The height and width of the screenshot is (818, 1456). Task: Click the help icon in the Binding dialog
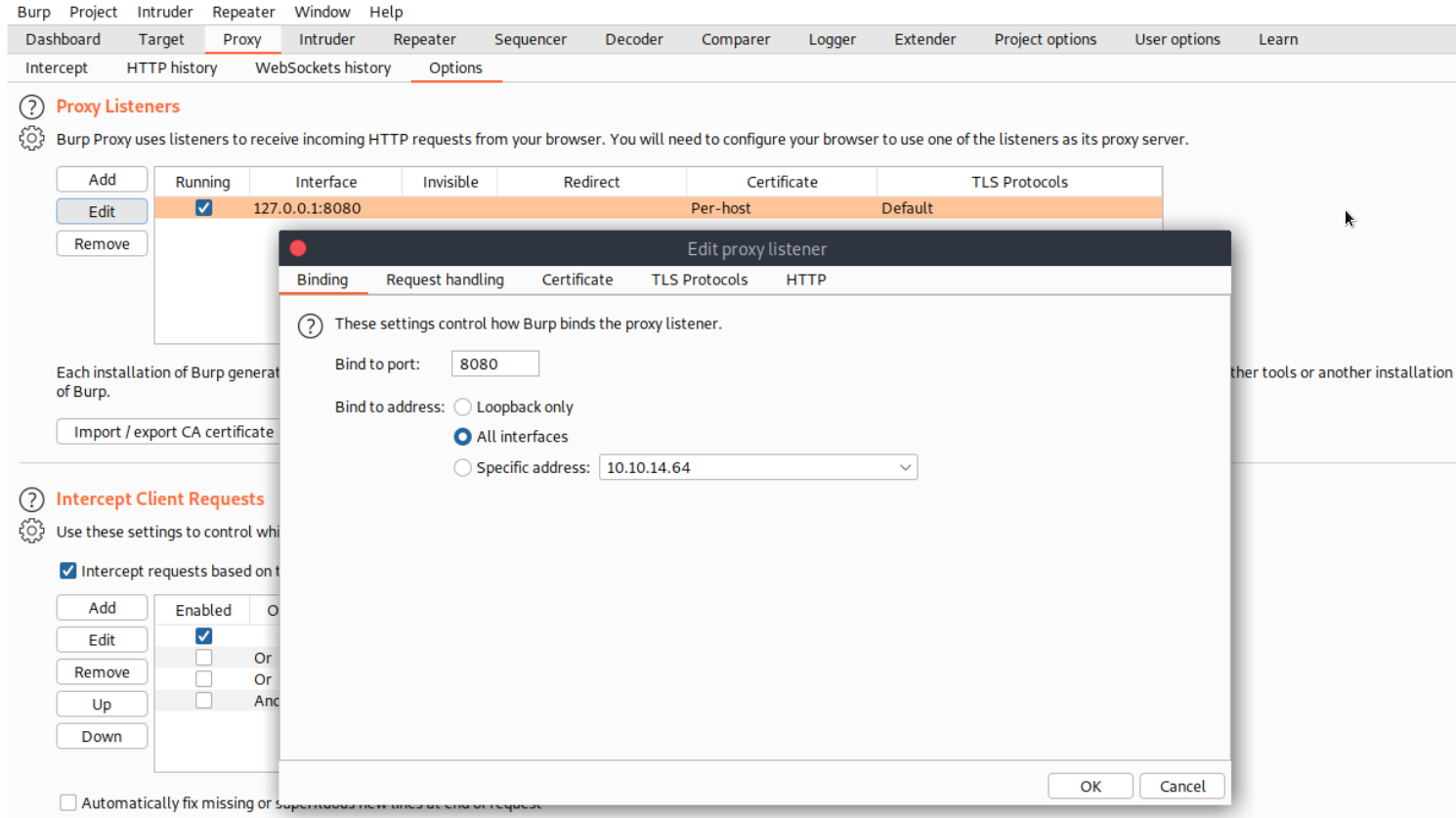(x=310, y=325)
